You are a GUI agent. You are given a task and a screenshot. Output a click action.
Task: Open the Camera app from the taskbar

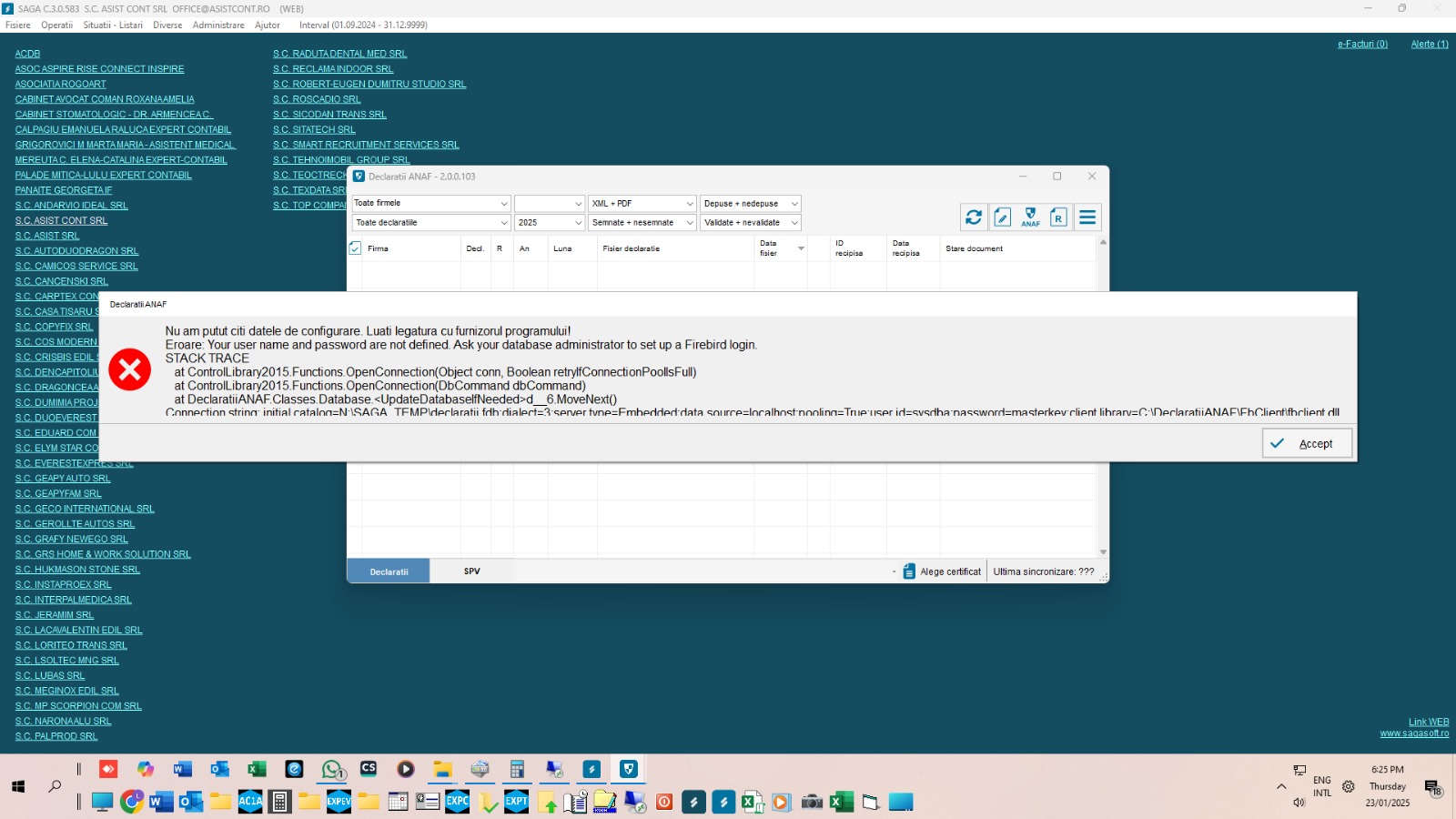(x=813, y=802)
